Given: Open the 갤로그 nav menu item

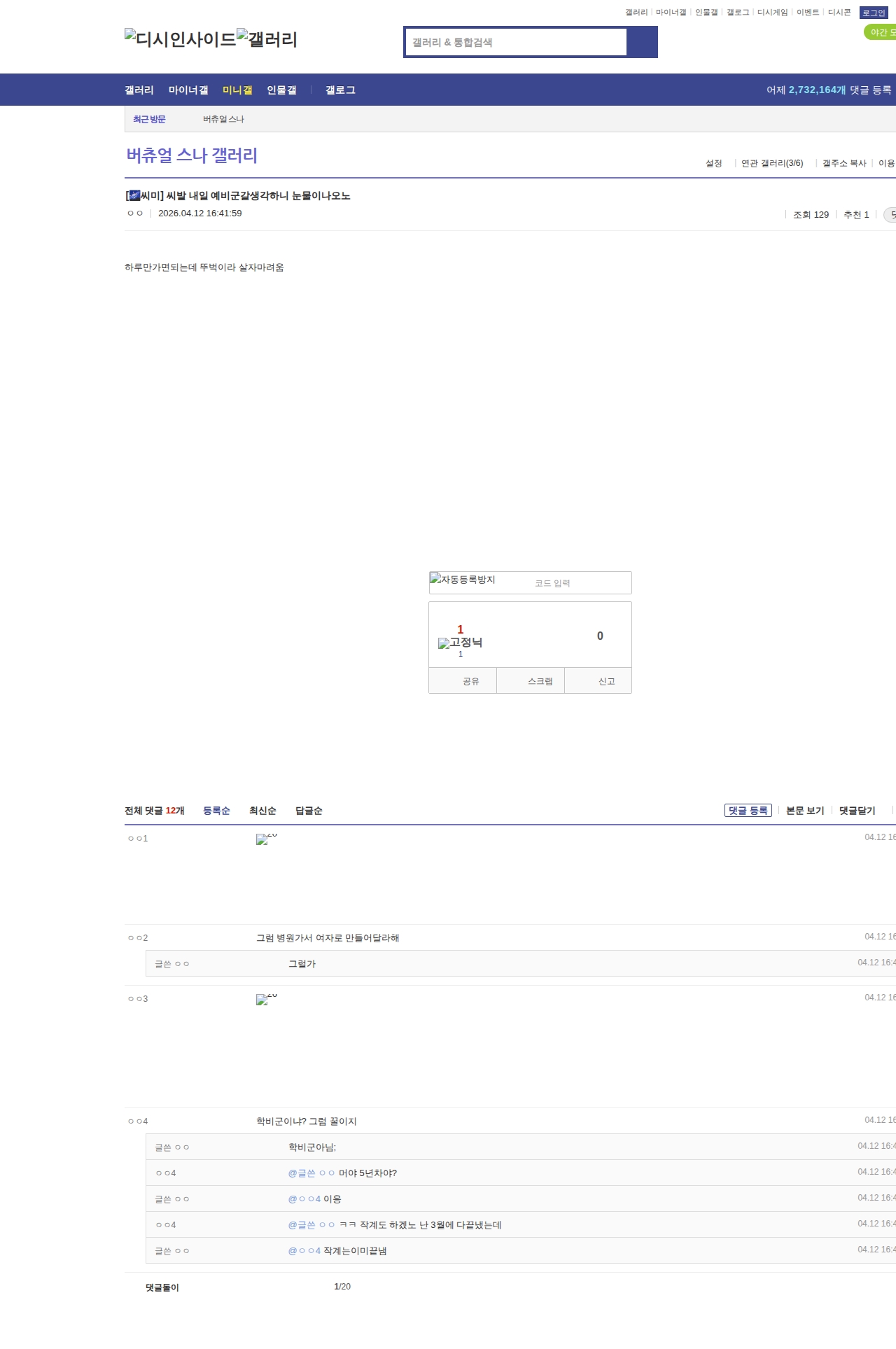Looking at the screenshot, I should [x=340, y=90].
